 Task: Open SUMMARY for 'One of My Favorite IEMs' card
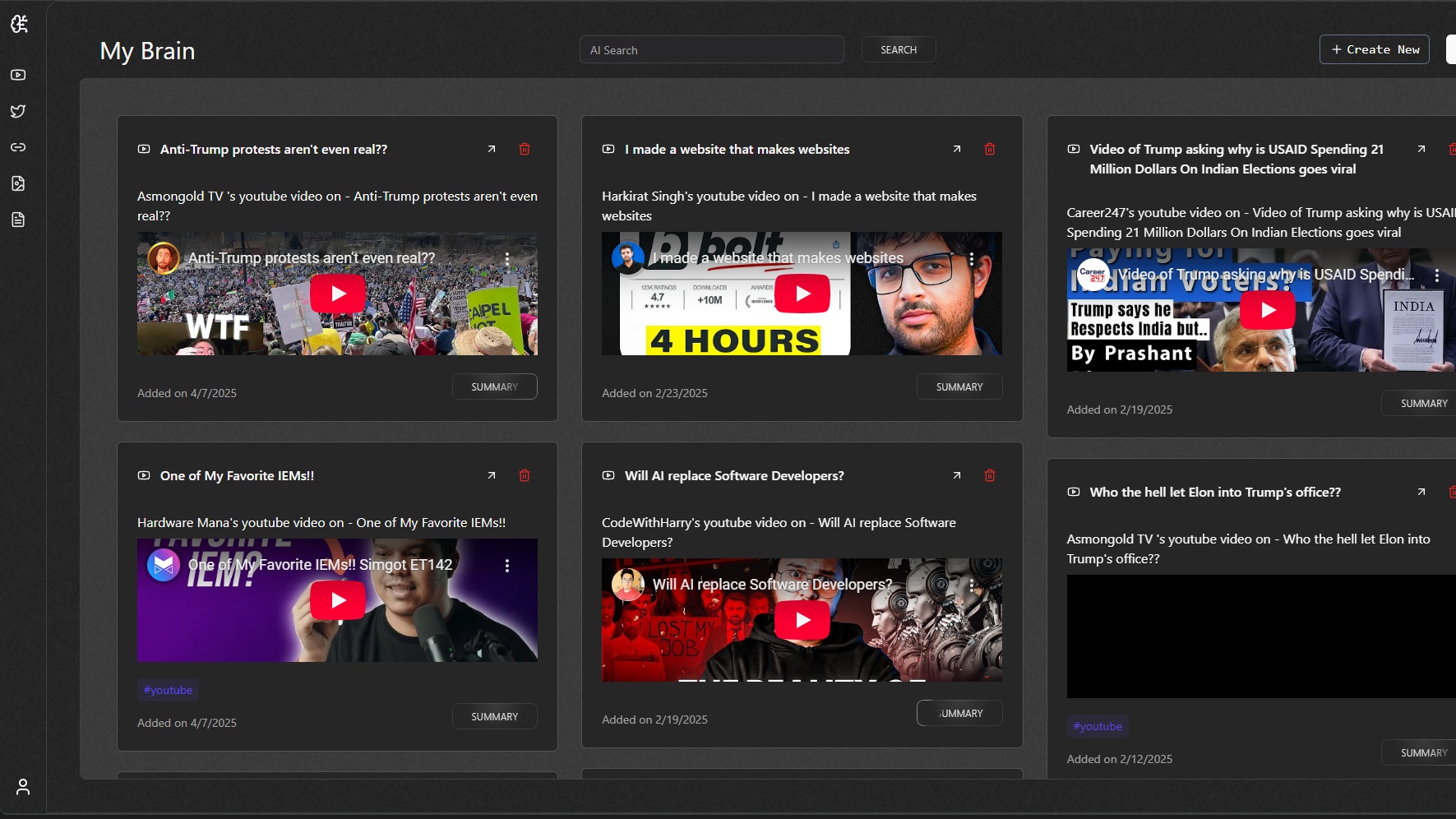[495, 716]
